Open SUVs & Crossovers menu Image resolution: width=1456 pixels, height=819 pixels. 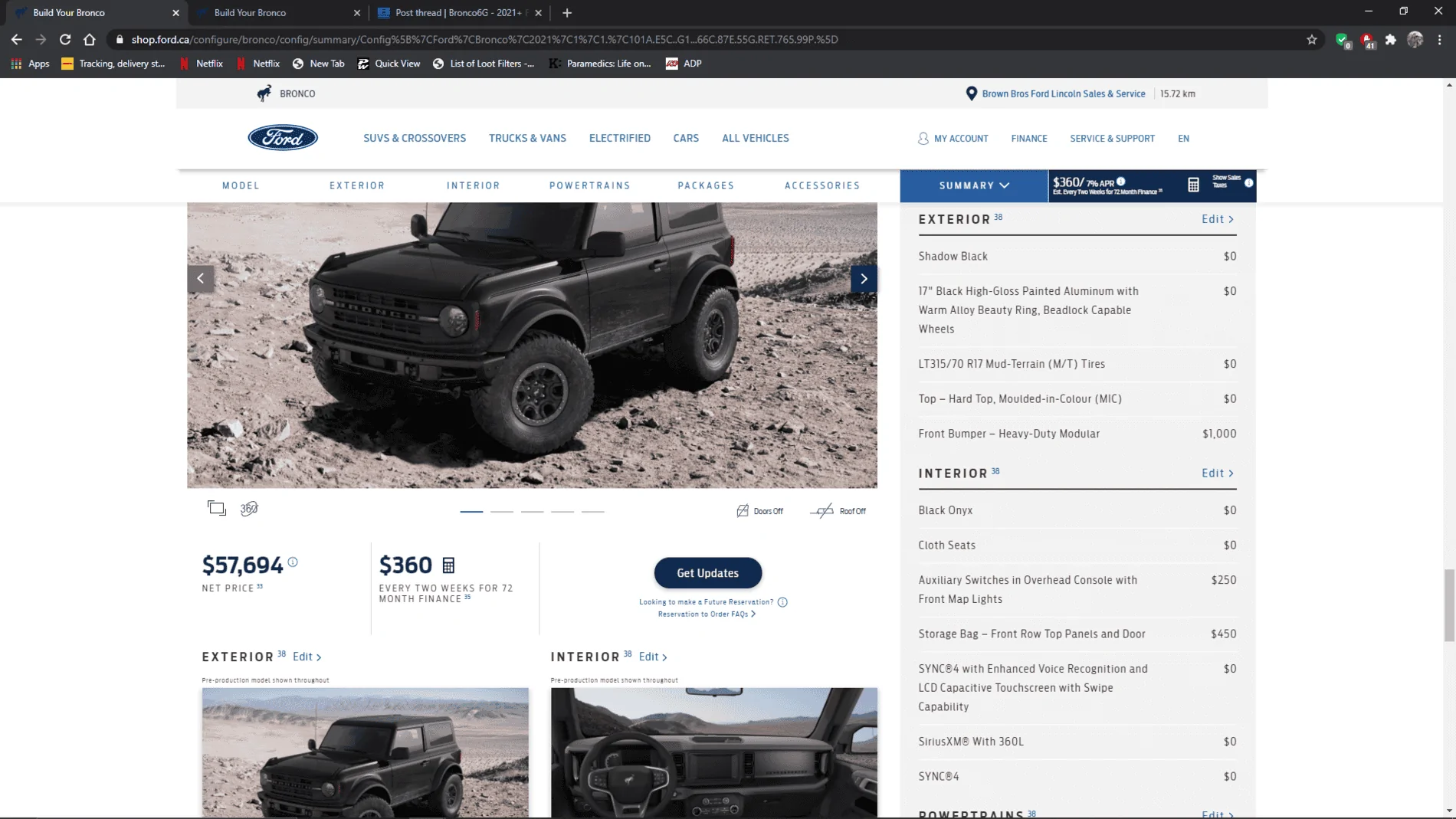[x=415, y=138]
